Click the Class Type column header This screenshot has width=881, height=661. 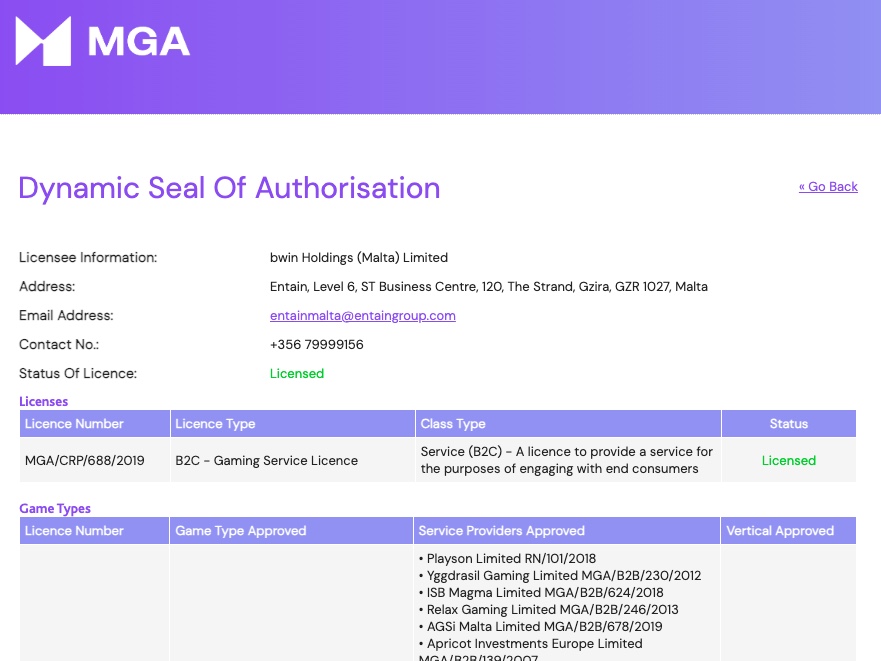[x=448, y=423]
